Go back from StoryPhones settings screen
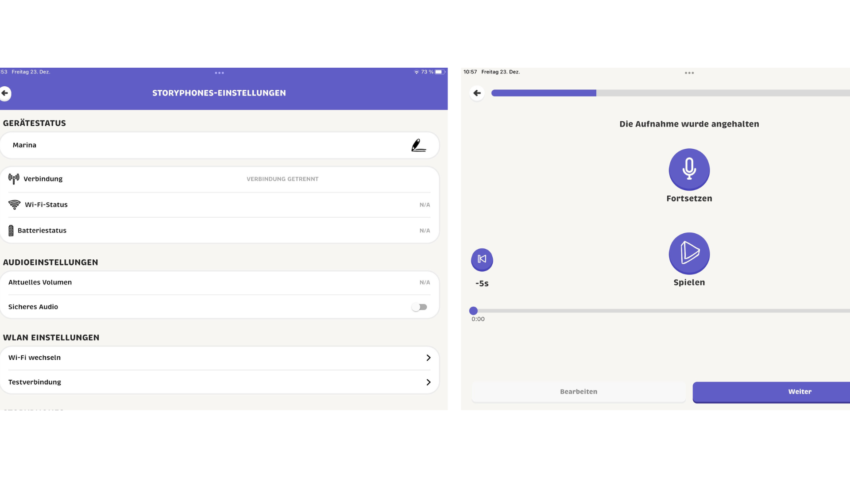The width and height of the screenshot is (850, 478). pyautogui.click(x=5, y=93)
